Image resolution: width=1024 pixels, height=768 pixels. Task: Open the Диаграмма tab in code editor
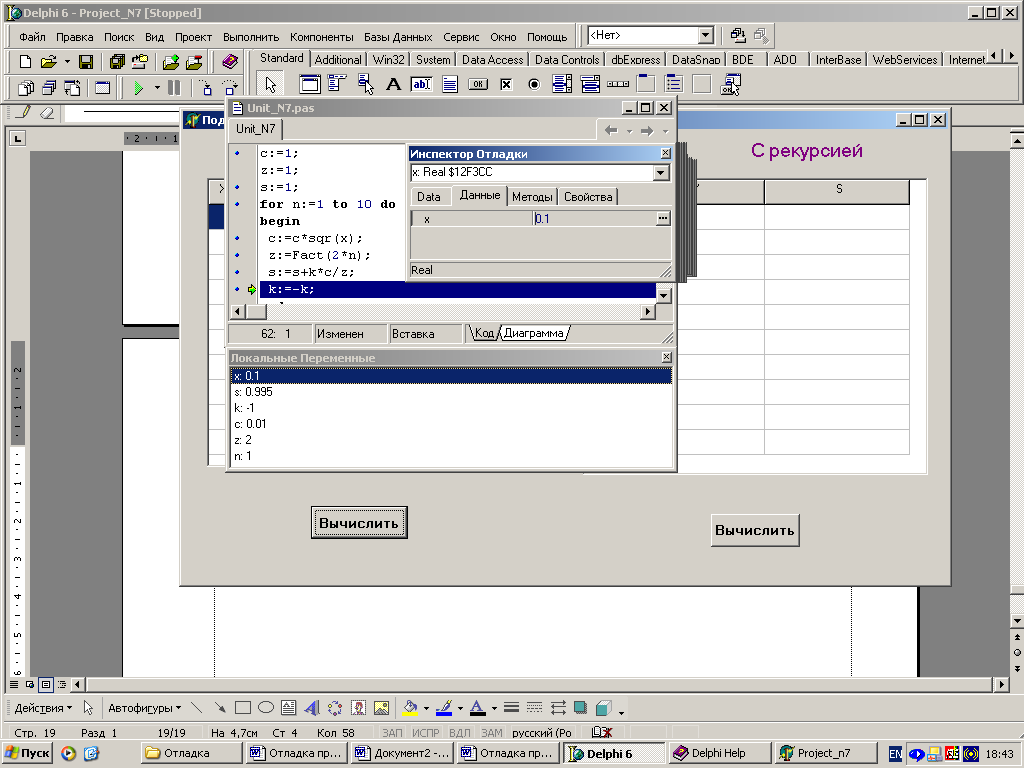click(x=534, y=333)
